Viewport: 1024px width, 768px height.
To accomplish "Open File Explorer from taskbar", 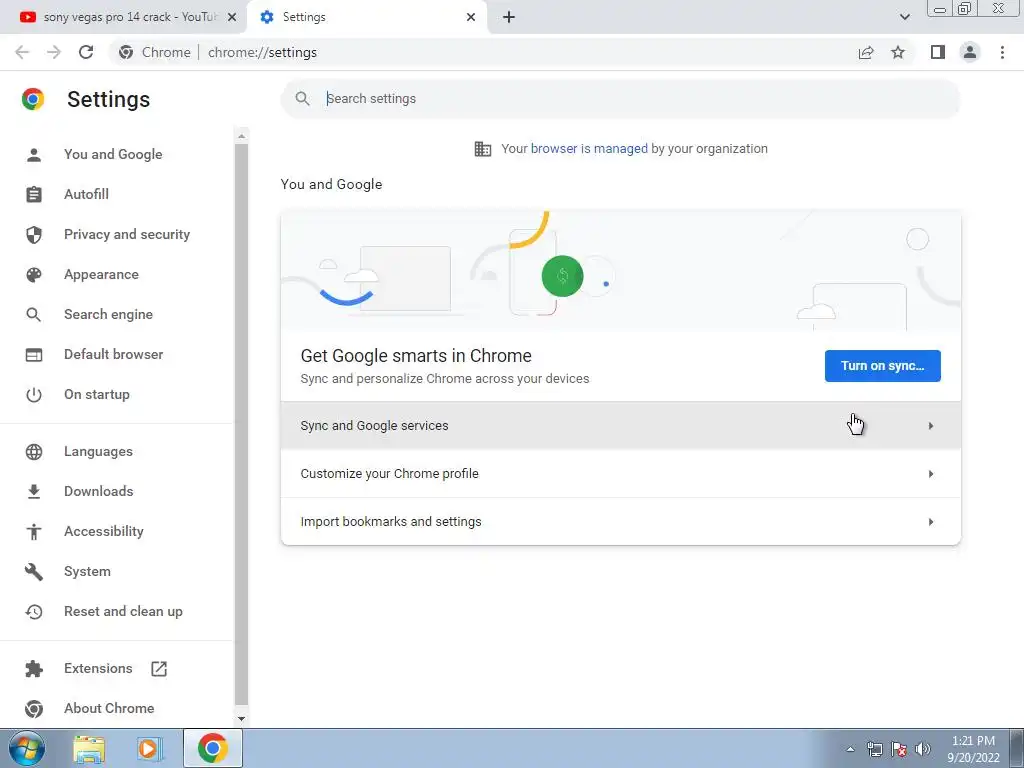I will pos(89,748).
